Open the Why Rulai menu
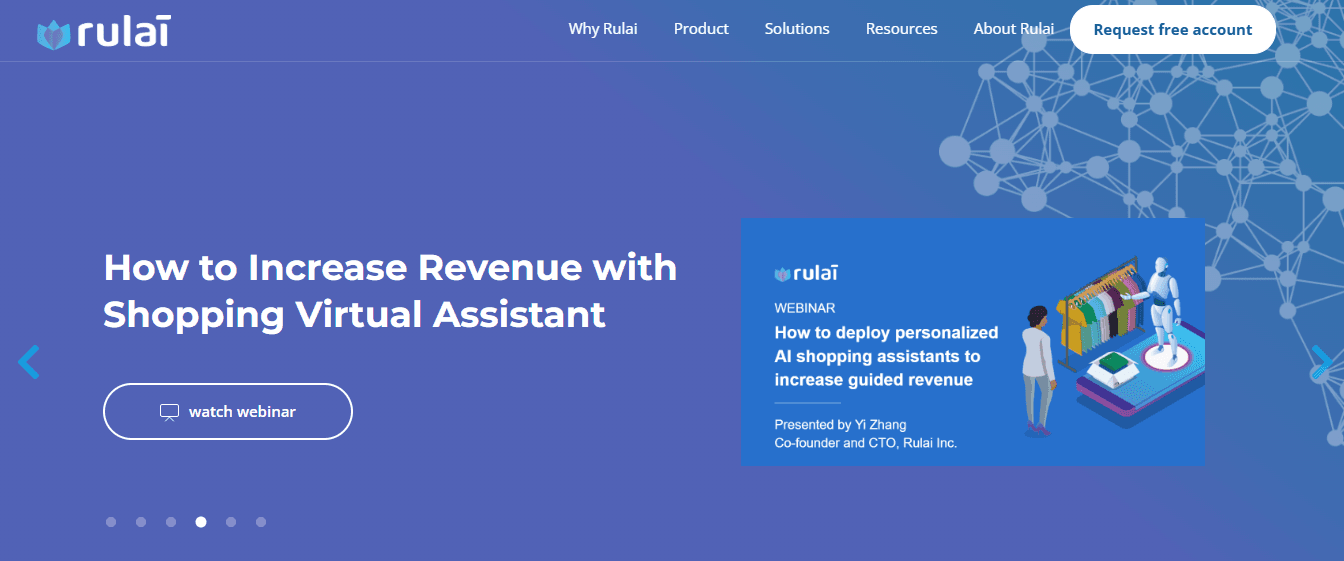The width and height of the screenshot is (1344, 561). coord(603,29)
